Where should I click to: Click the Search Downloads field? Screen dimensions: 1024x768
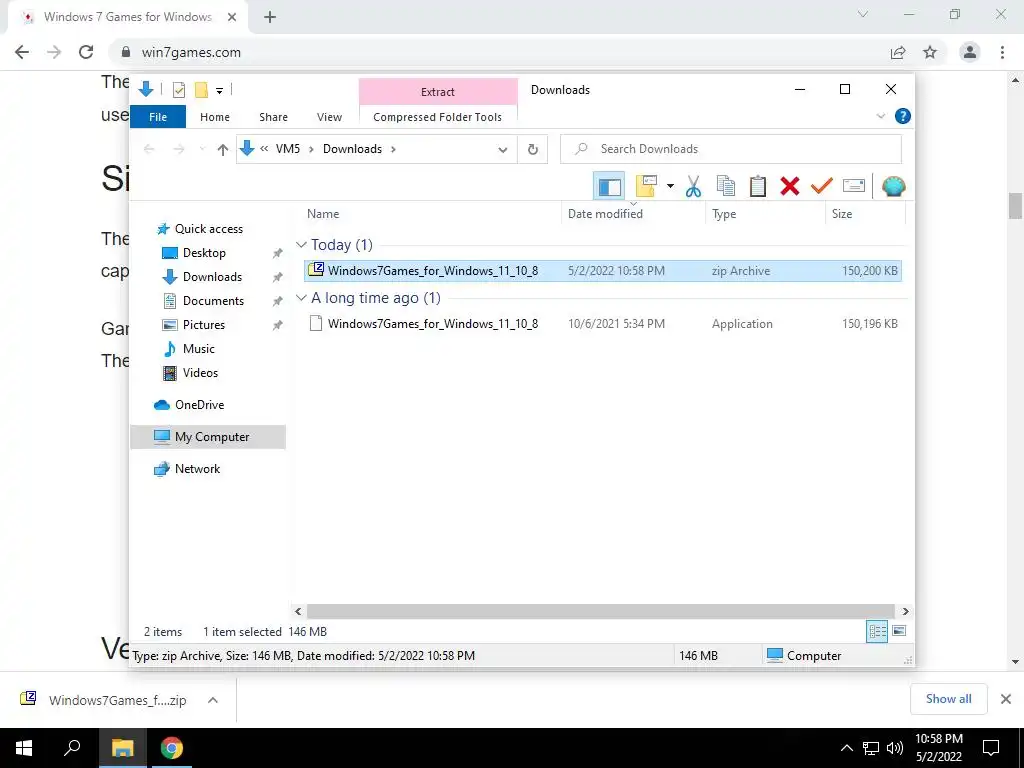[731, 149]
